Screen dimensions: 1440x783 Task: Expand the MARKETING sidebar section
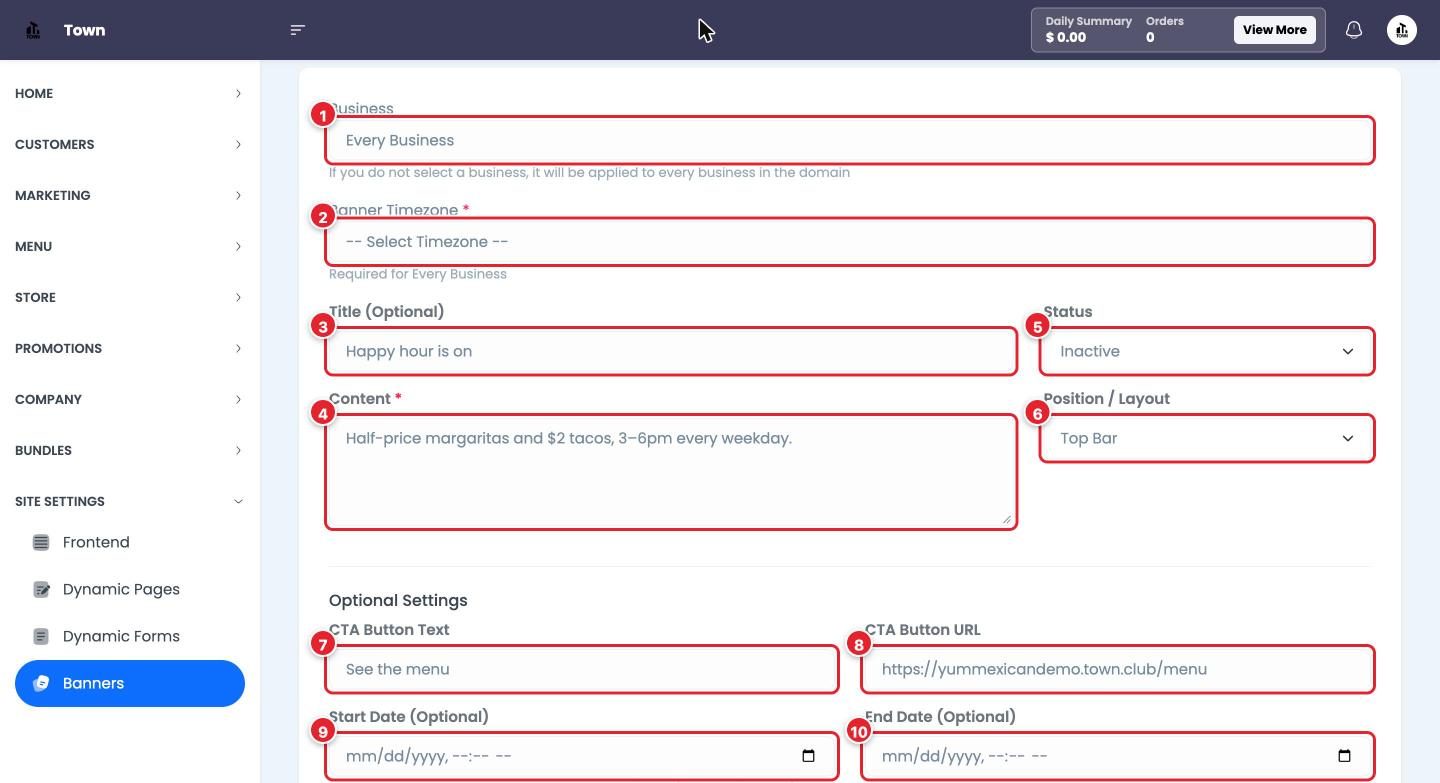coord(130,195)
